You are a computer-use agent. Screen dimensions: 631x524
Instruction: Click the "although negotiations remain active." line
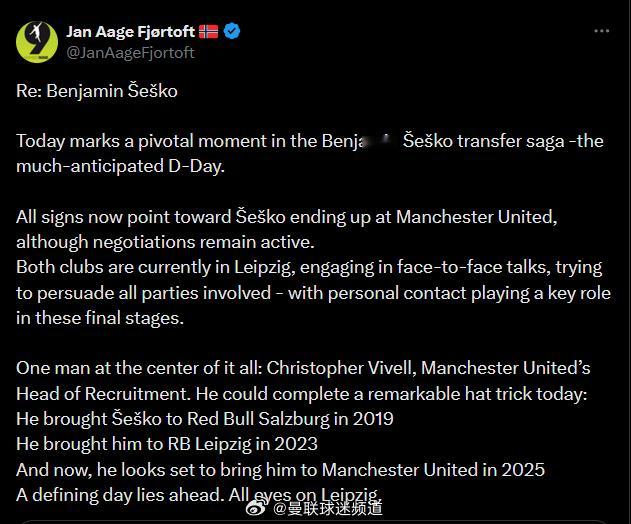(x=165, y=242)
